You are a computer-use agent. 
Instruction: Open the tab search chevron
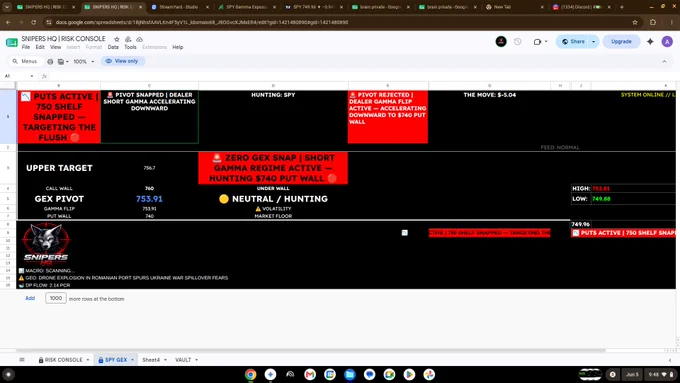pyautogui.click(x=7, y=7)
